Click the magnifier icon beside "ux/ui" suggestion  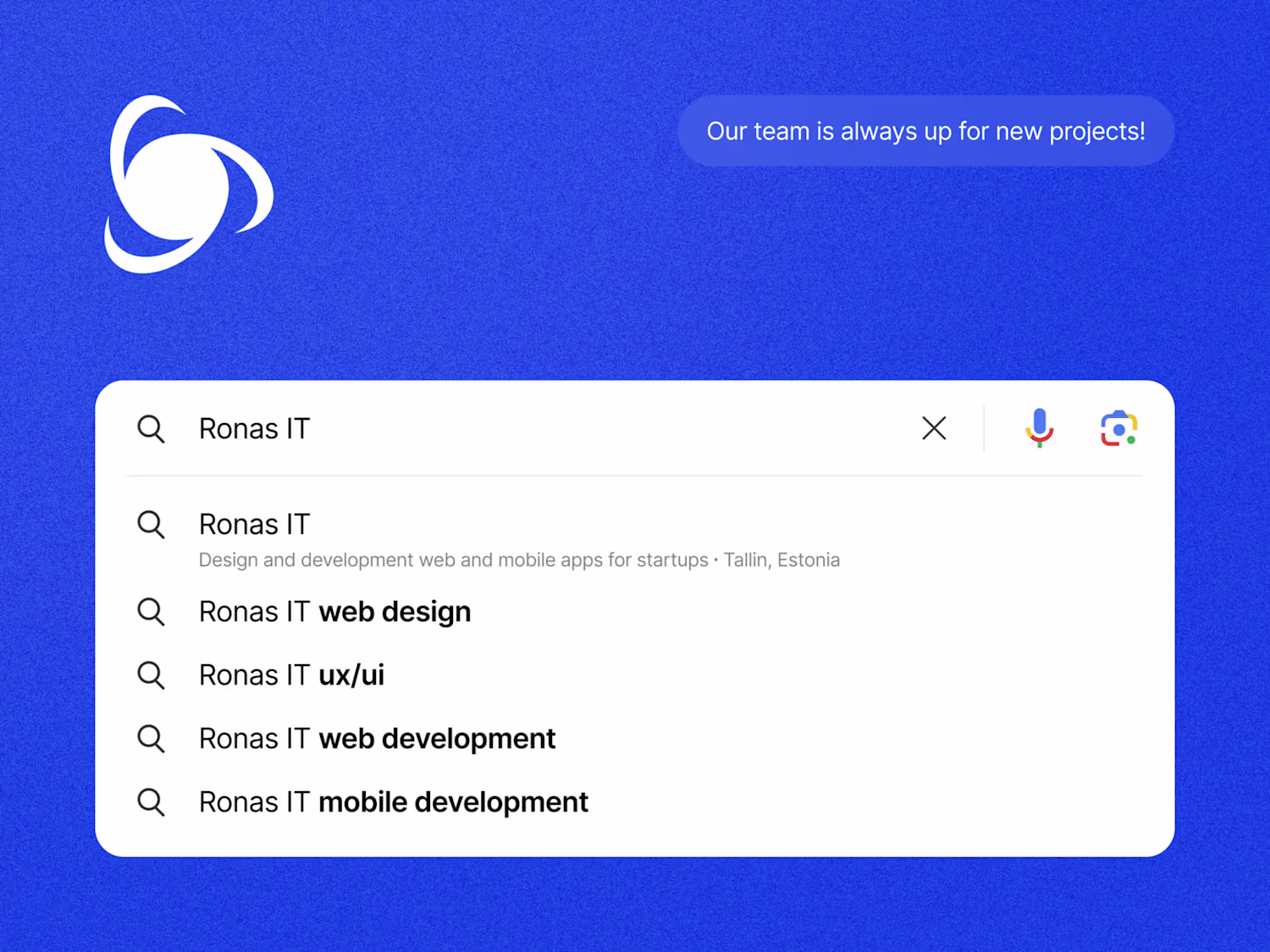point(151,674)
